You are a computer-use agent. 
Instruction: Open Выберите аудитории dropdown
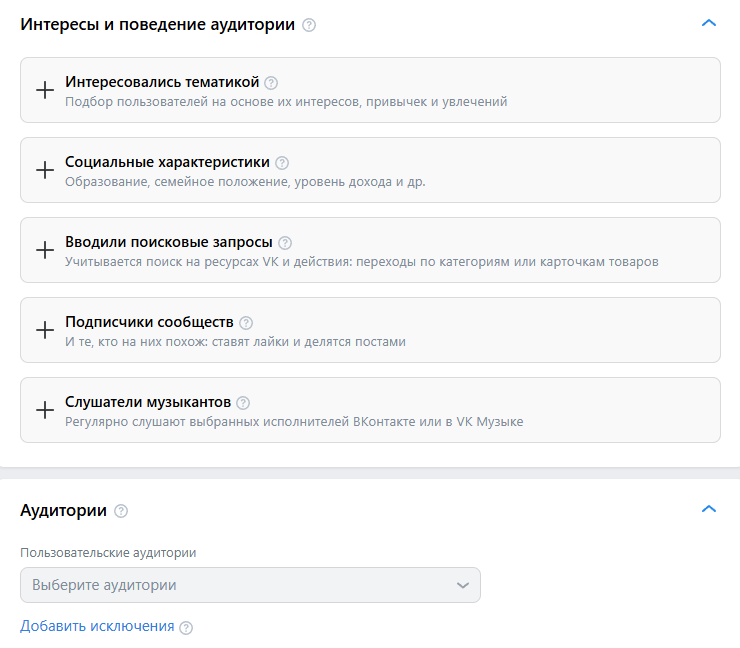tap(250, 585)
